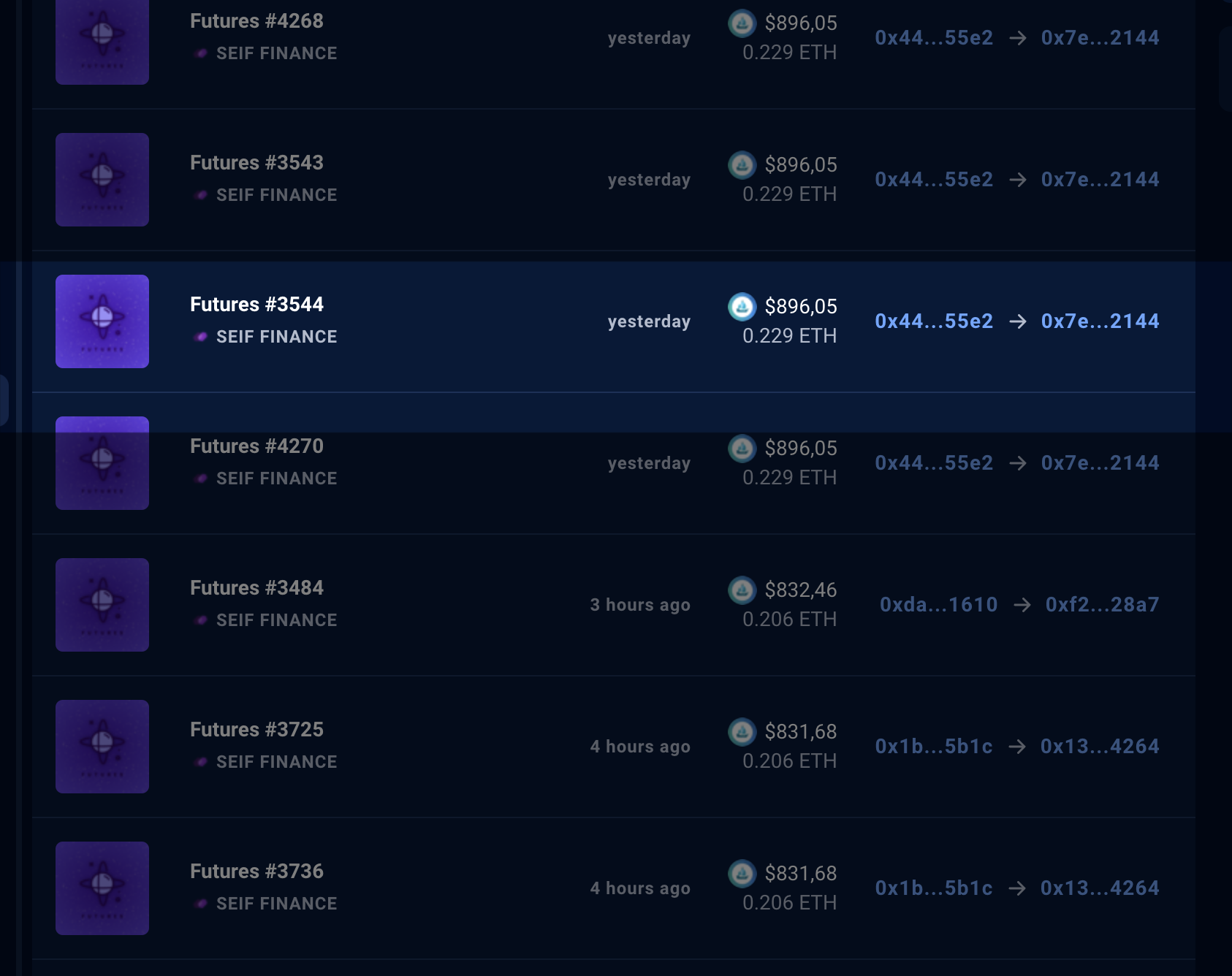This screenshot has height=976, width=1232.
Task: Open the Futures #3543 title link
Action: point(256,163)
